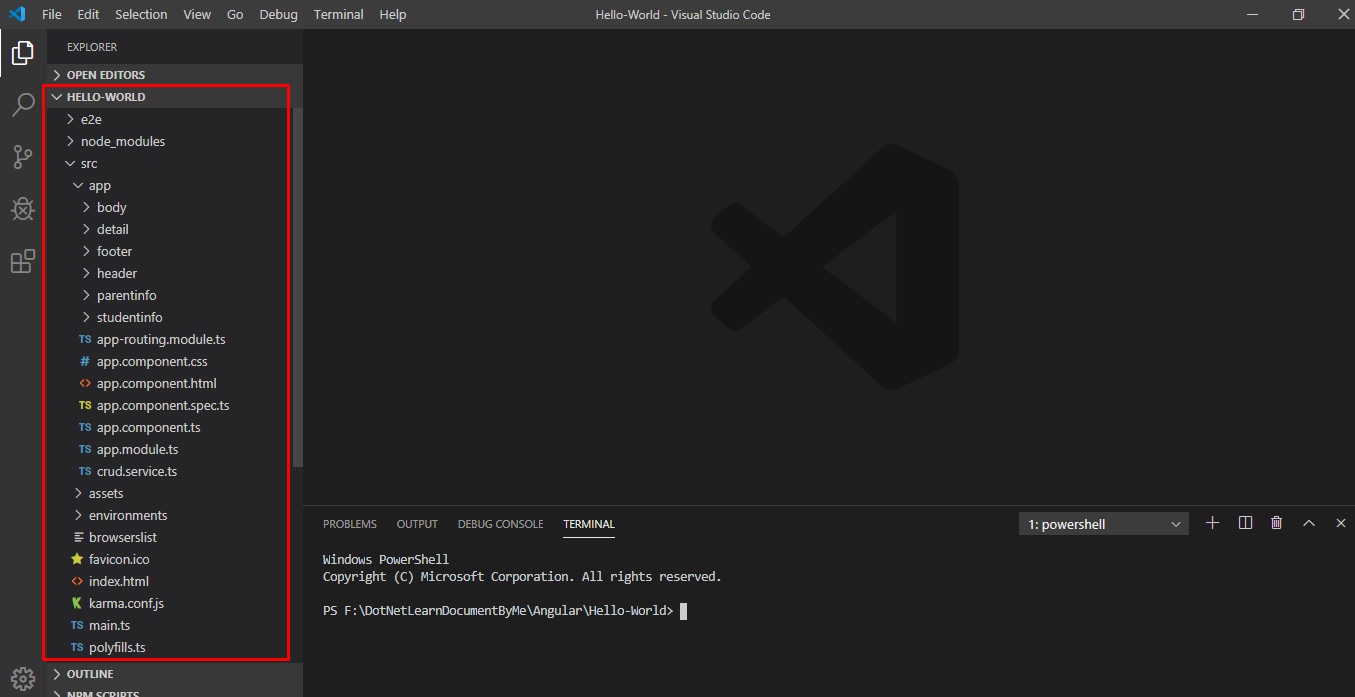Open the Manage settings gear
This screenshot has width=1355, height=697.
point(22,677)
